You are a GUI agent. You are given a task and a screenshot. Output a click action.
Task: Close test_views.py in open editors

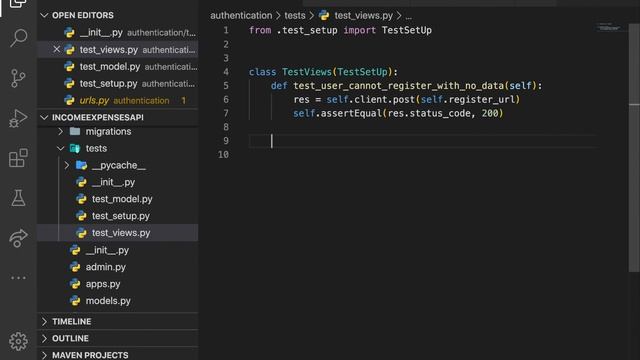click(x=56, y=49)
